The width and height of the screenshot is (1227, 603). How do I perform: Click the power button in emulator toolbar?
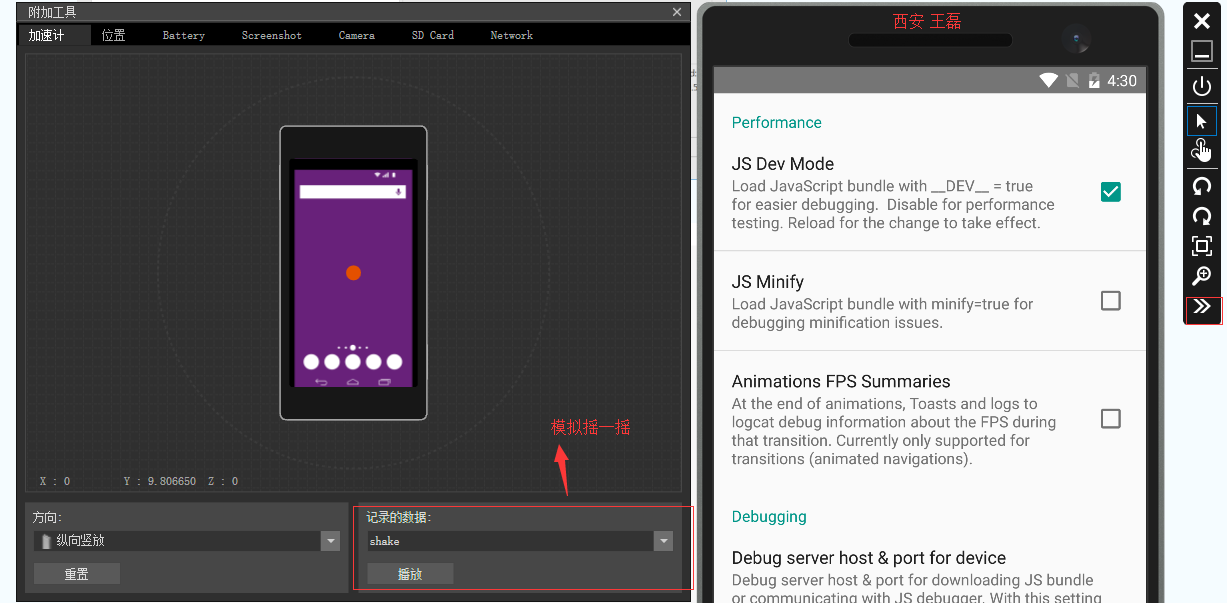(1202, 86)
